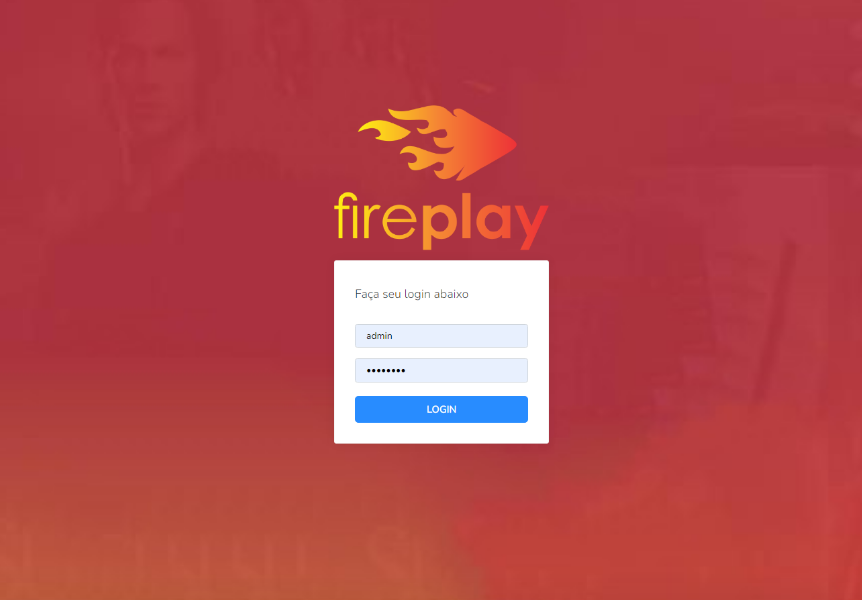The image size is (862, 600).
Task: Click the password dots in the second field
Action: (x=386, y=371)
